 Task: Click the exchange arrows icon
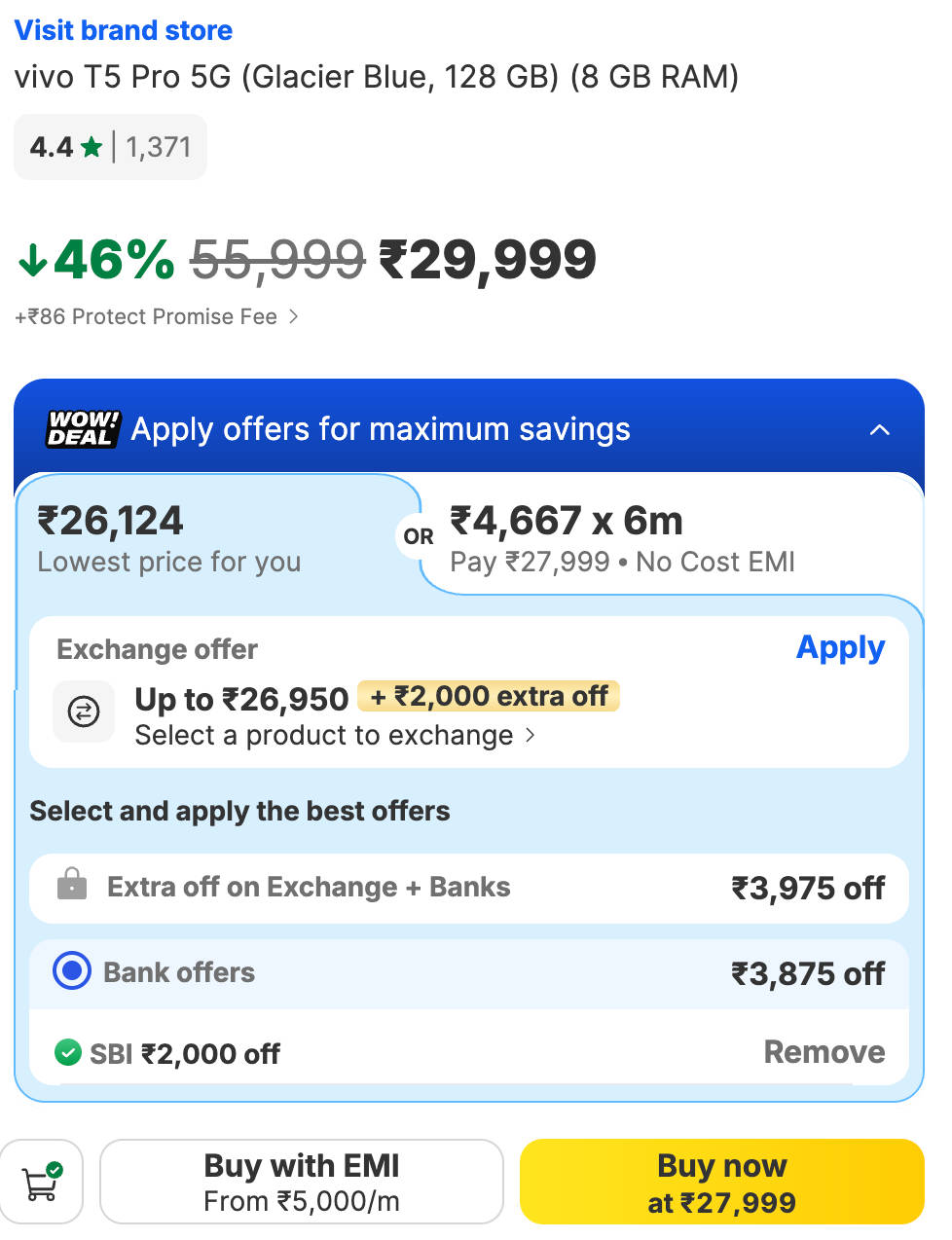pos(84,712)
